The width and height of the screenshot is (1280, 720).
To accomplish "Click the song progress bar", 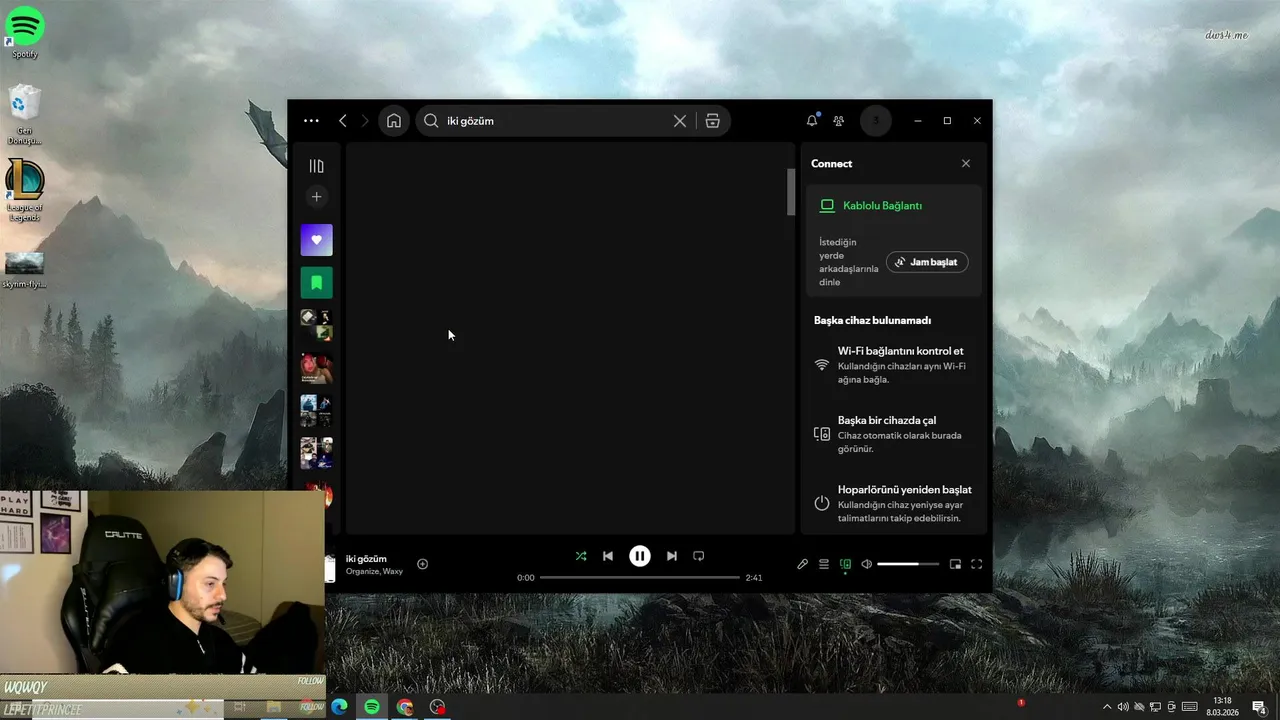I will coord(640,578).
